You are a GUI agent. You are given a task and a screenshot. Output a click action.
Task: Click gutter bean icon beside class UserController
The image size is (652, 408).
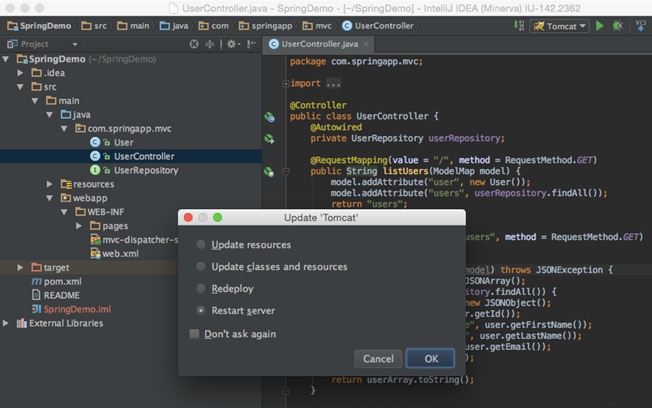(269, 117)
